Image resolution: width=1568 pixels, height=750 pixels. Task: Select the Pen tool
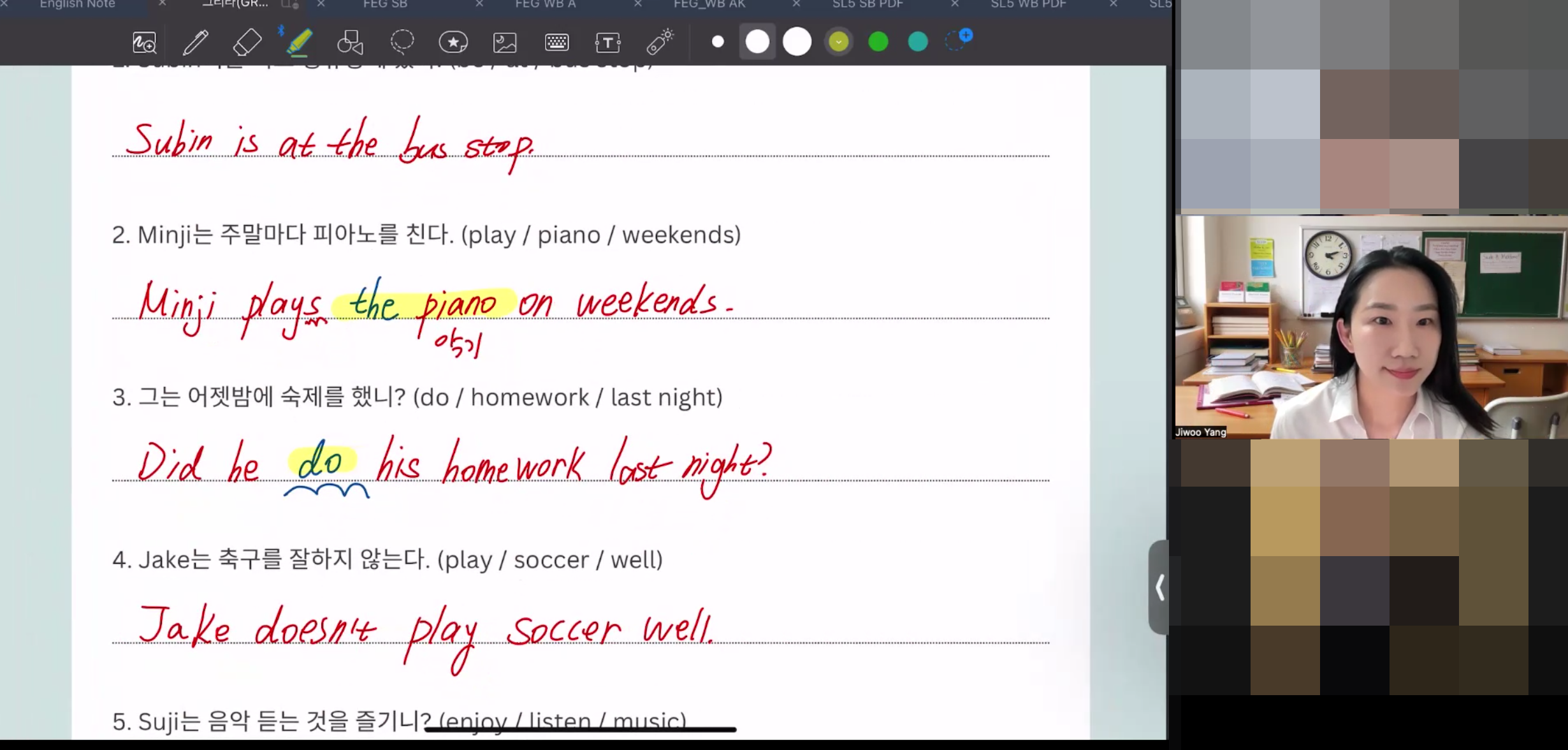tap(195, 43)
